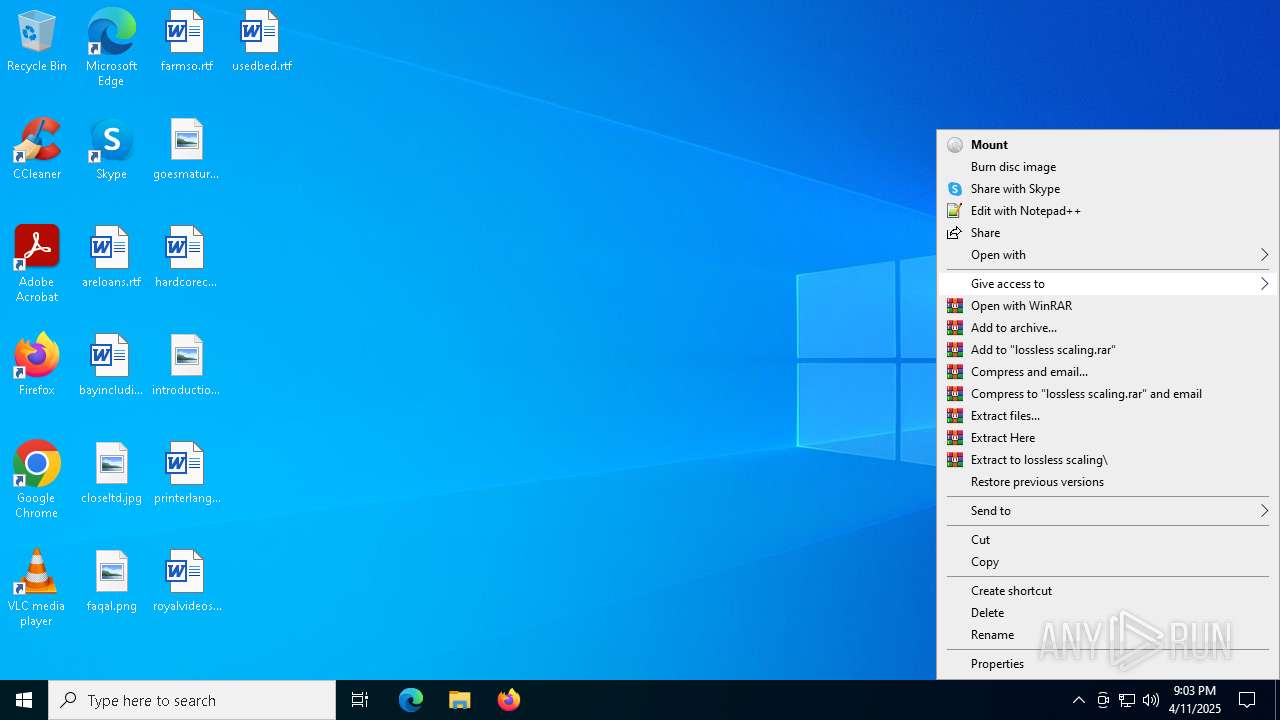1280x720 pixels.
Task: Select Restore previous versions
Action: [x=1108, y=482]
